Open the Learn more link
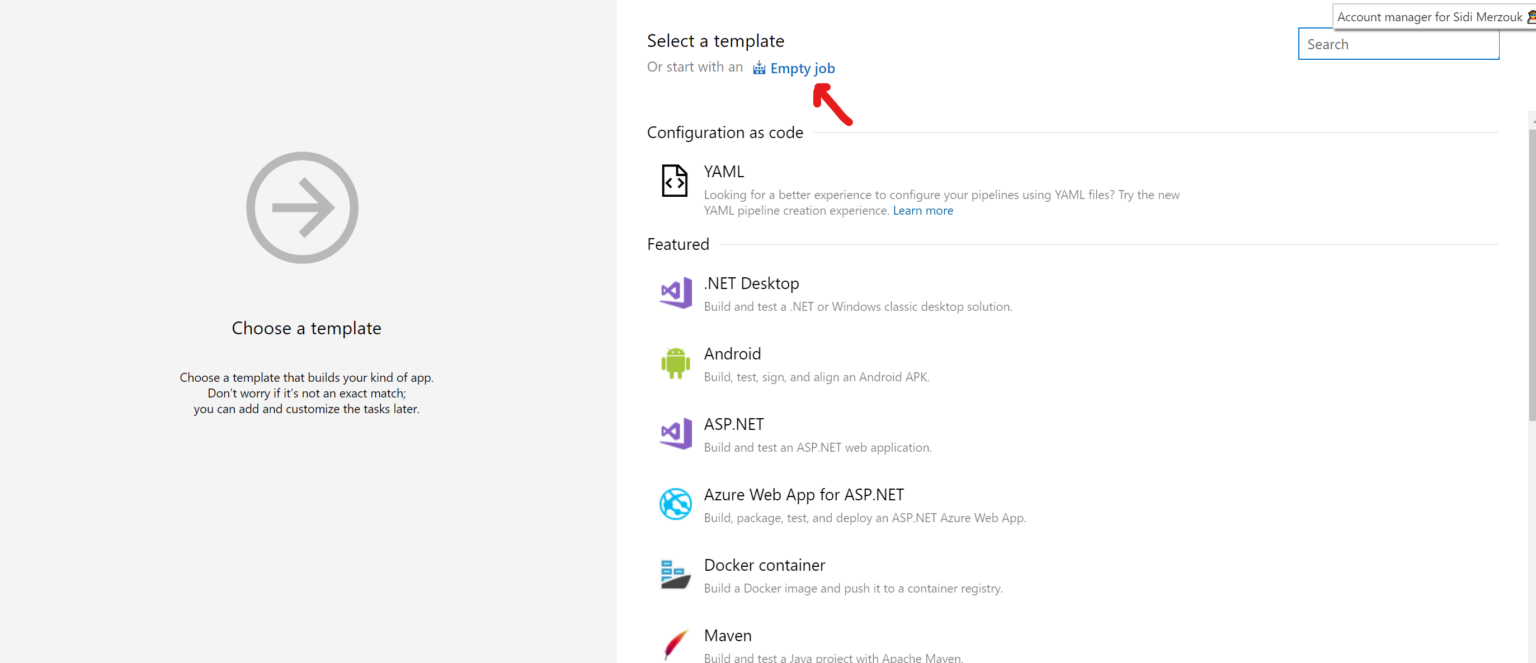The width and height of the screenshot is (1536, 663). (x=922, y=210)
